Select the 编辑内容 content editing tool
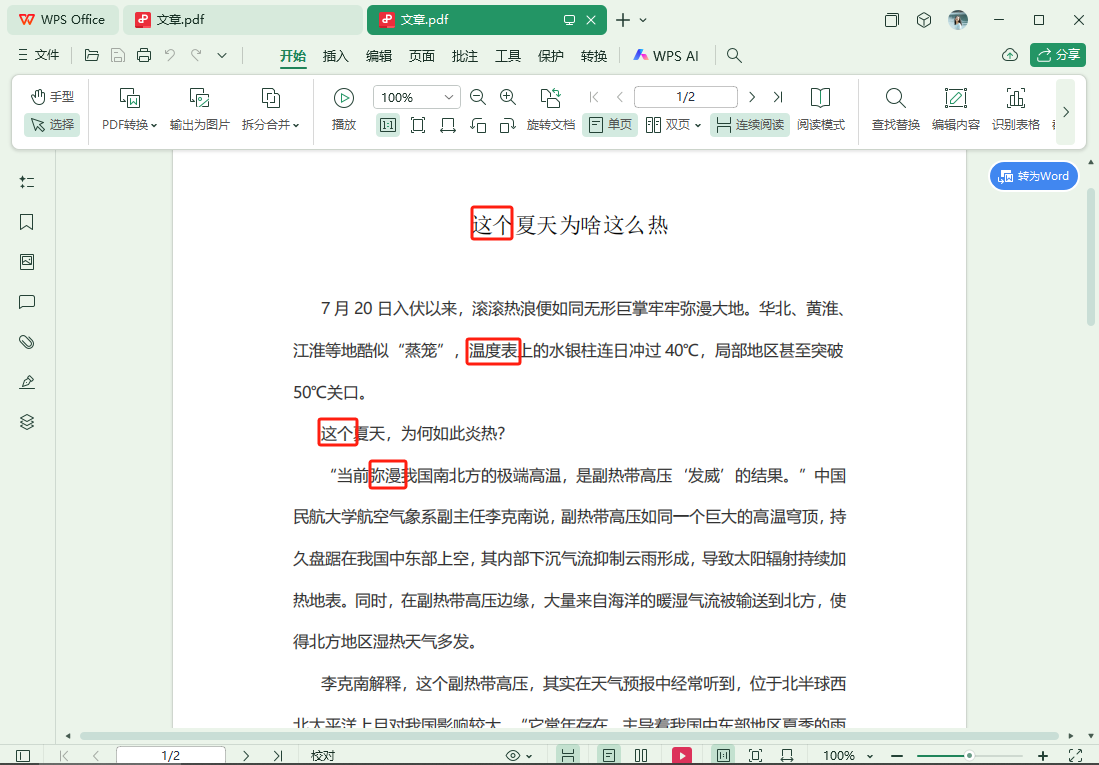Viewport: 1099px width, 765px height. coord(956,110)
